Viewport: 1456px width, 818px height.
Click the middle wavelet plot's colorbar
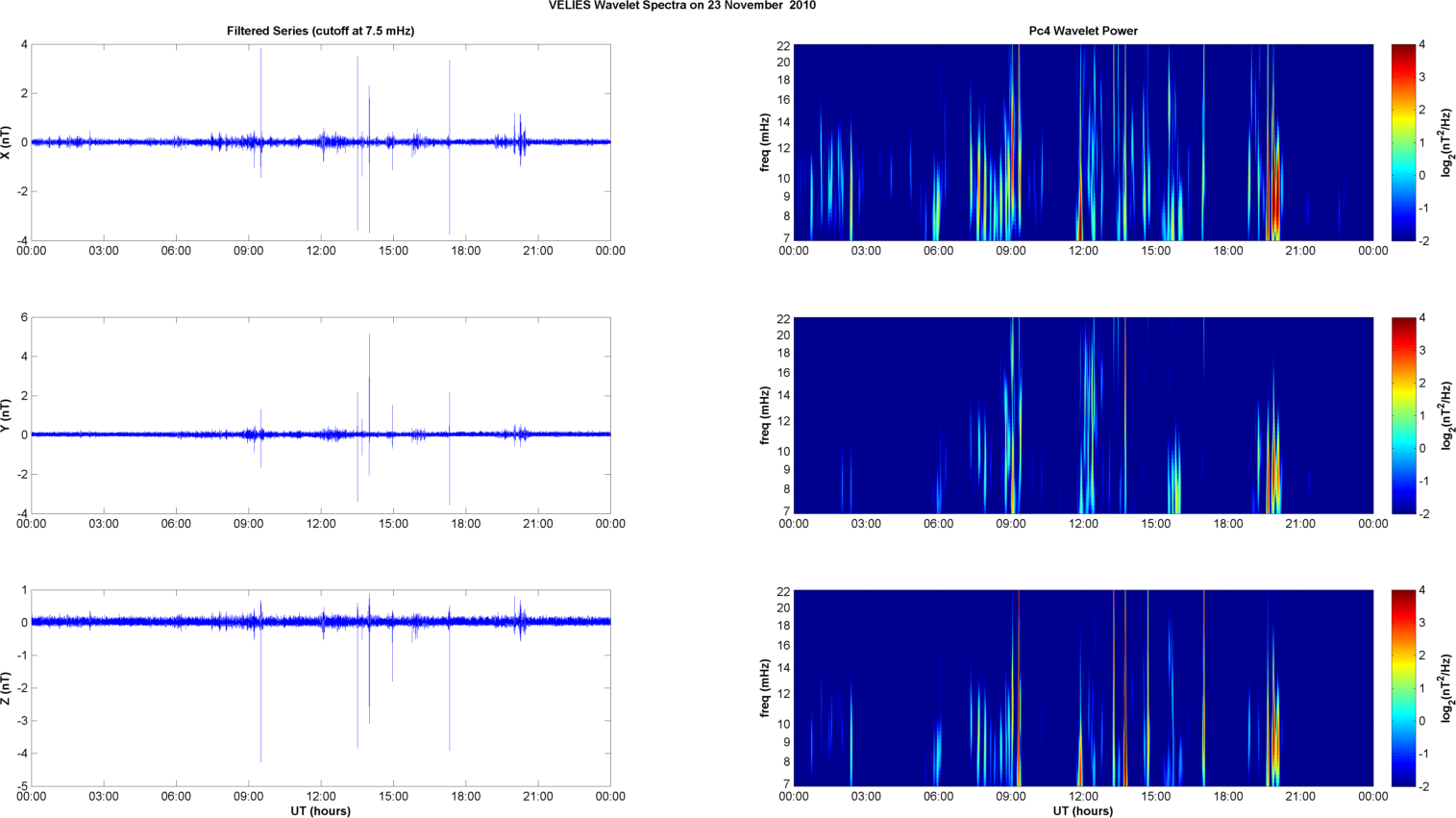tap(1403, 415)
